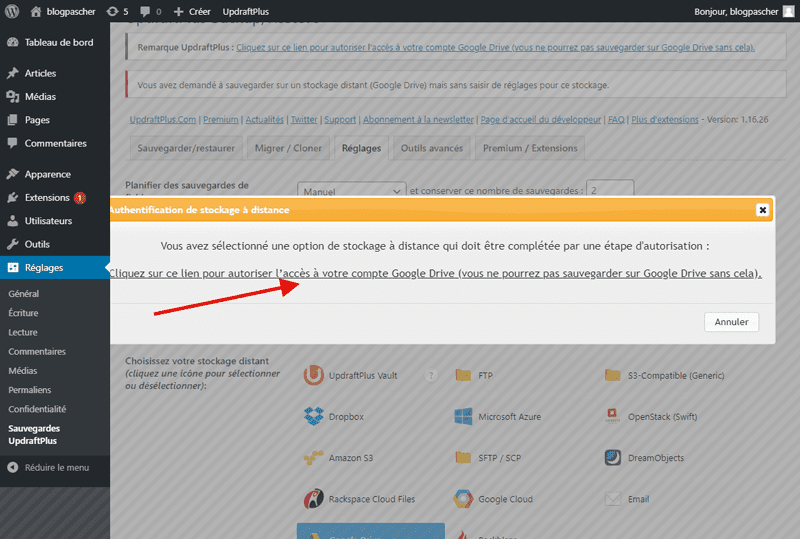Image resolution: width=800 pixels, height=539 pixels.
Task: Open UpdraftPlus menu in admin bar
Action: point(245,11)
